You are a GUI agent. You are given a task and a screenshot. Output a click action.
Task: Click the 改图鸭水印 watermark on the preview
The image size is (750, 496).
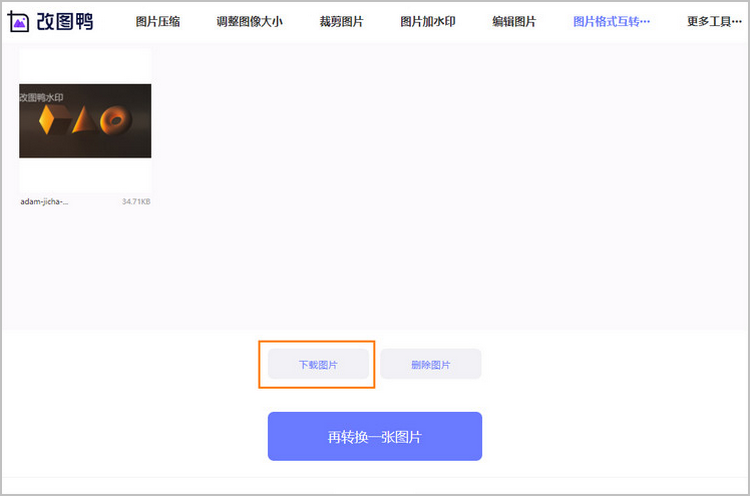[x=42, y=97]
